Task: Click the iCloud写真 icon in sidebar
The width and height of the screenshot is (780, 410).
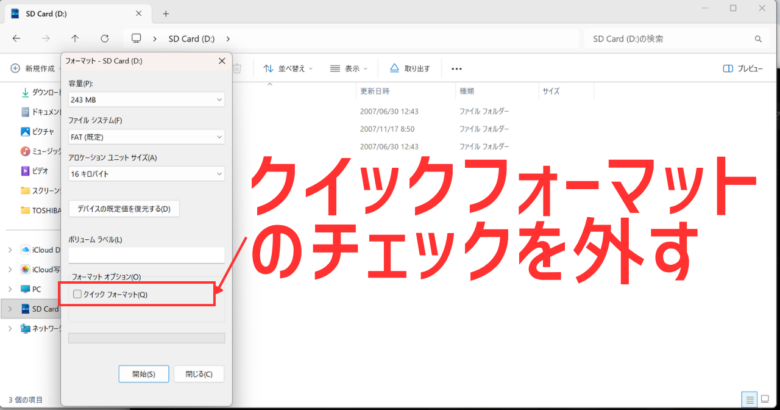Action: [x=25, y=269]
